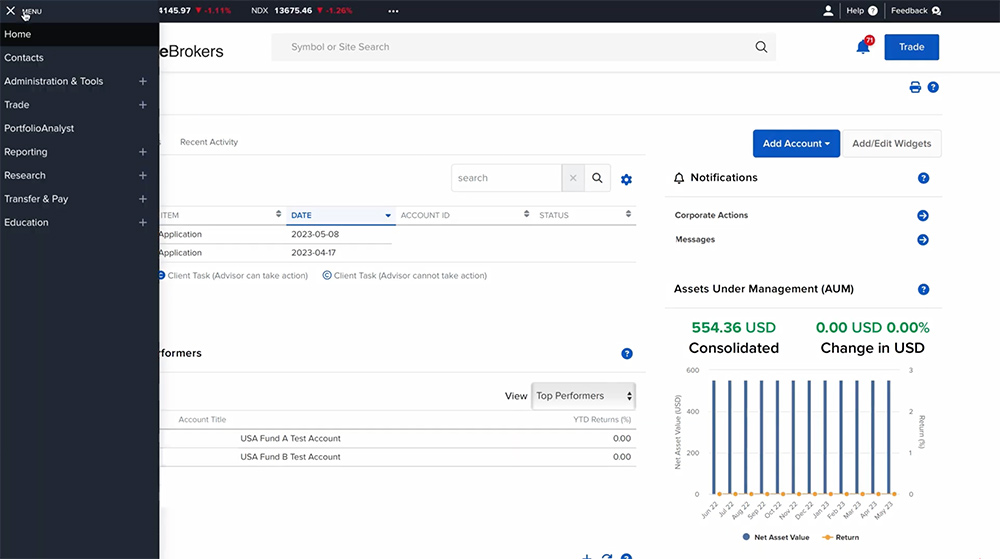Click the blue Trade button
Image resolution: width=1000 pixels, height=559 pixels.
click(x=911, y=47)
